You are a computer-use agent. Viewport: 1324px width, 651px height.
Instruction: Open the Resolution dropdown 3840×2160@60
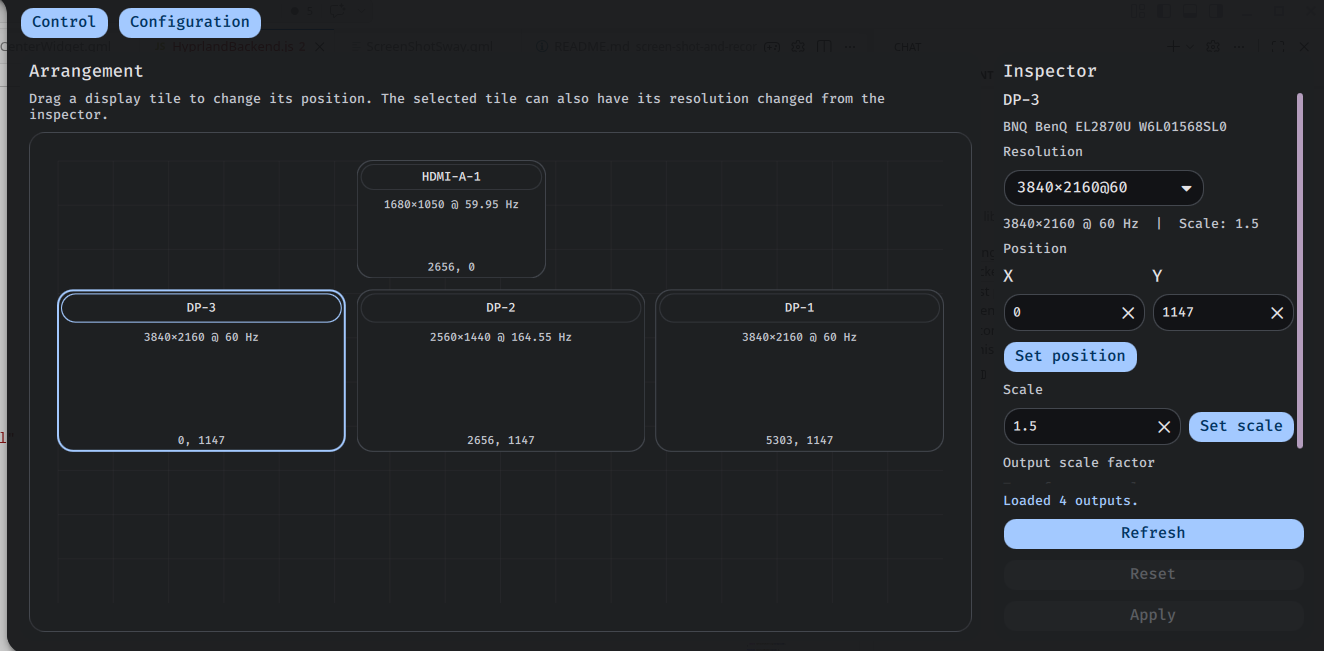pos(1103,188)
